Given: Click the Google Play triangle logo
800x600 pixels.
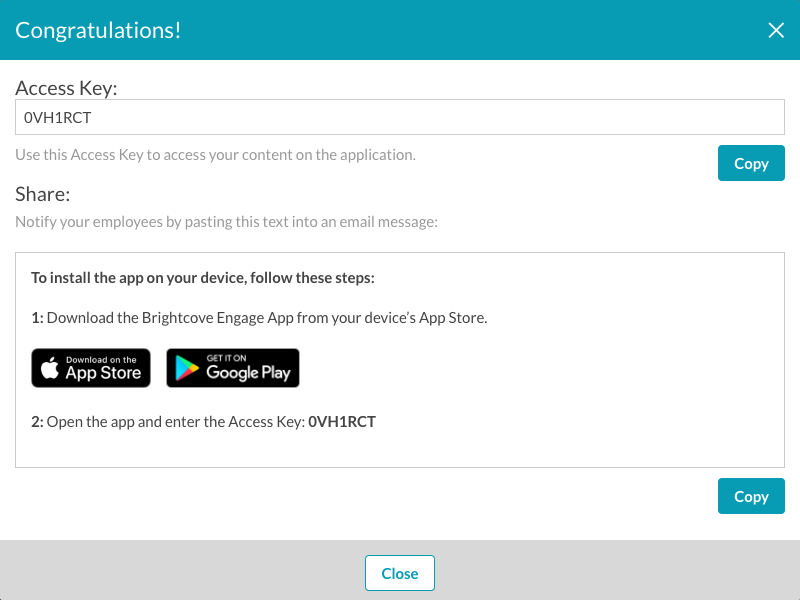Looking at the screenshot, I should pos(186,368).
